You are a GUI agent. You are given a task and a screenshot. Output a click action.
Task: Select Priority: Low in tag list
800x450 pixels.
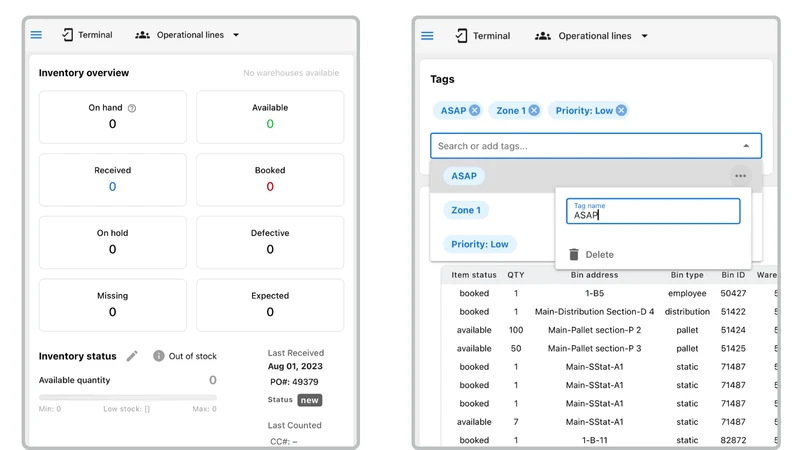point(480,244)
